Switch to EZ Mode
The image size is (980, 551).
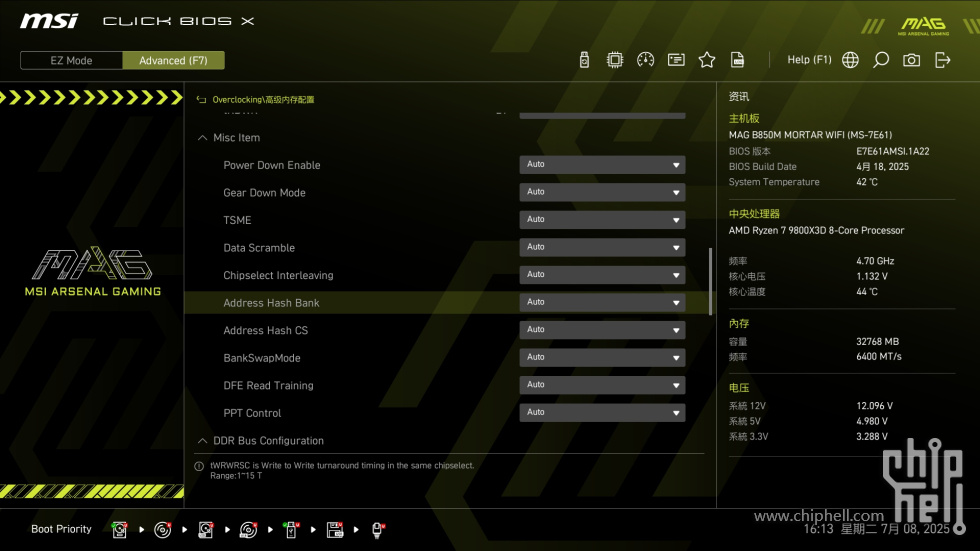pyautogui.click(x=71, y=61)
